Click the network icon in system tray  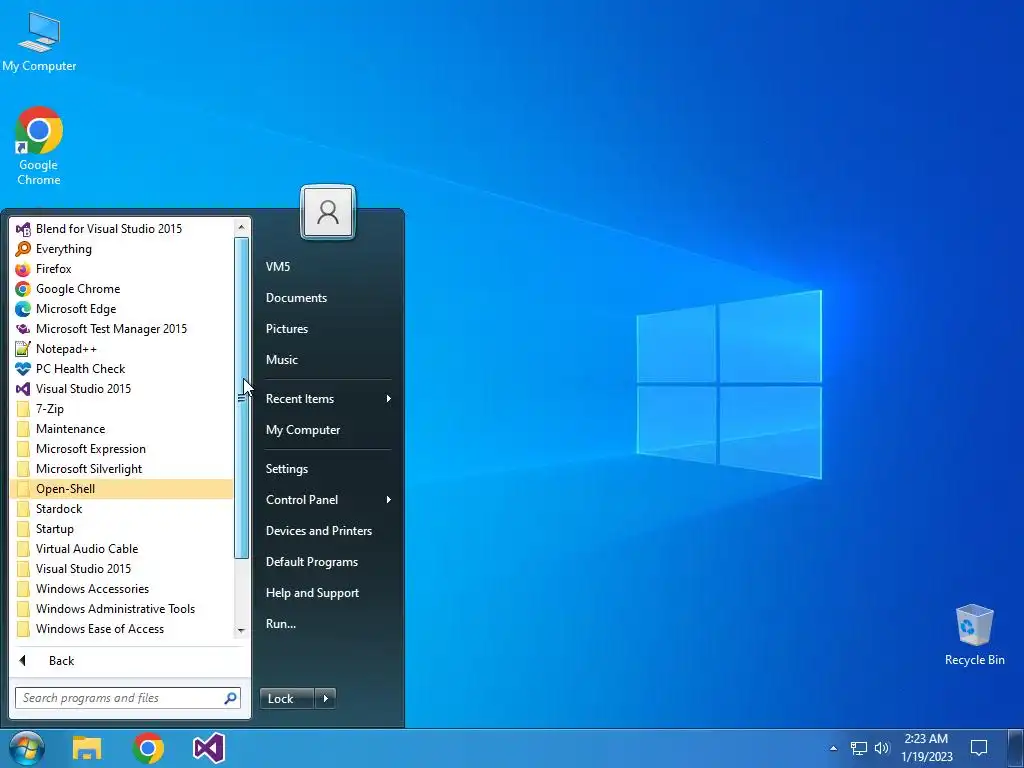(x=859, y=748)
